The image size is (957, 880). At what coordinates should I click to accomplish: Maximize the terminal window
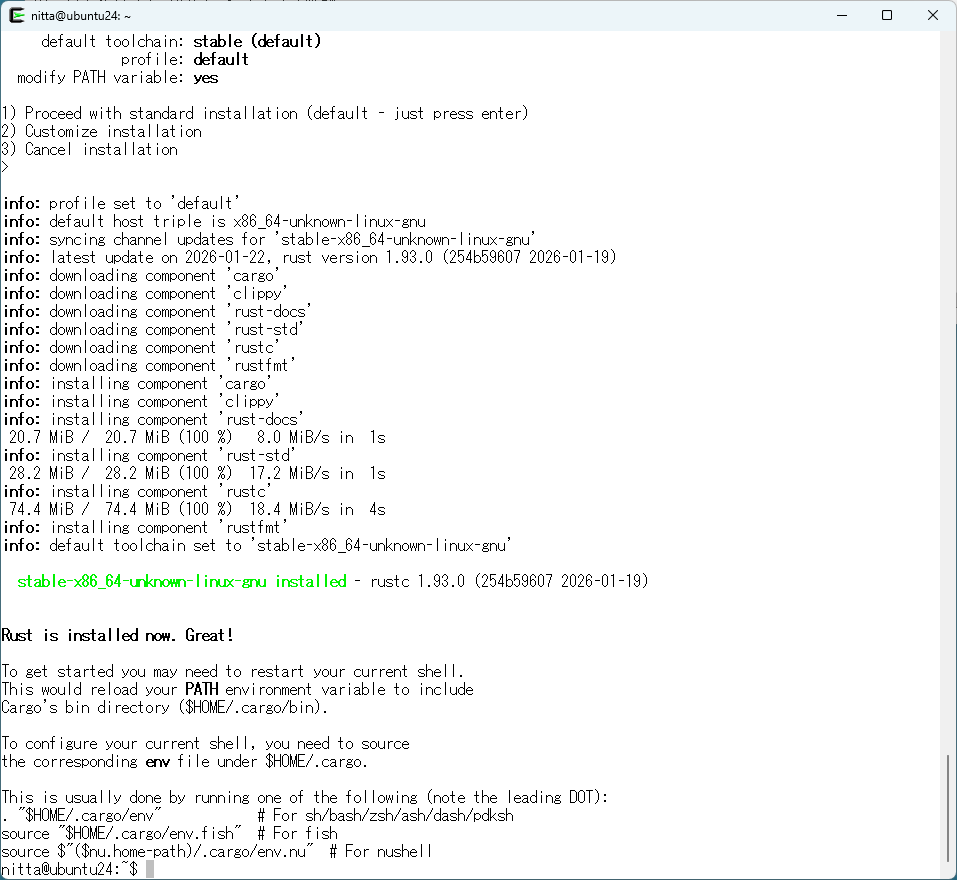click(x=887, y=16)
